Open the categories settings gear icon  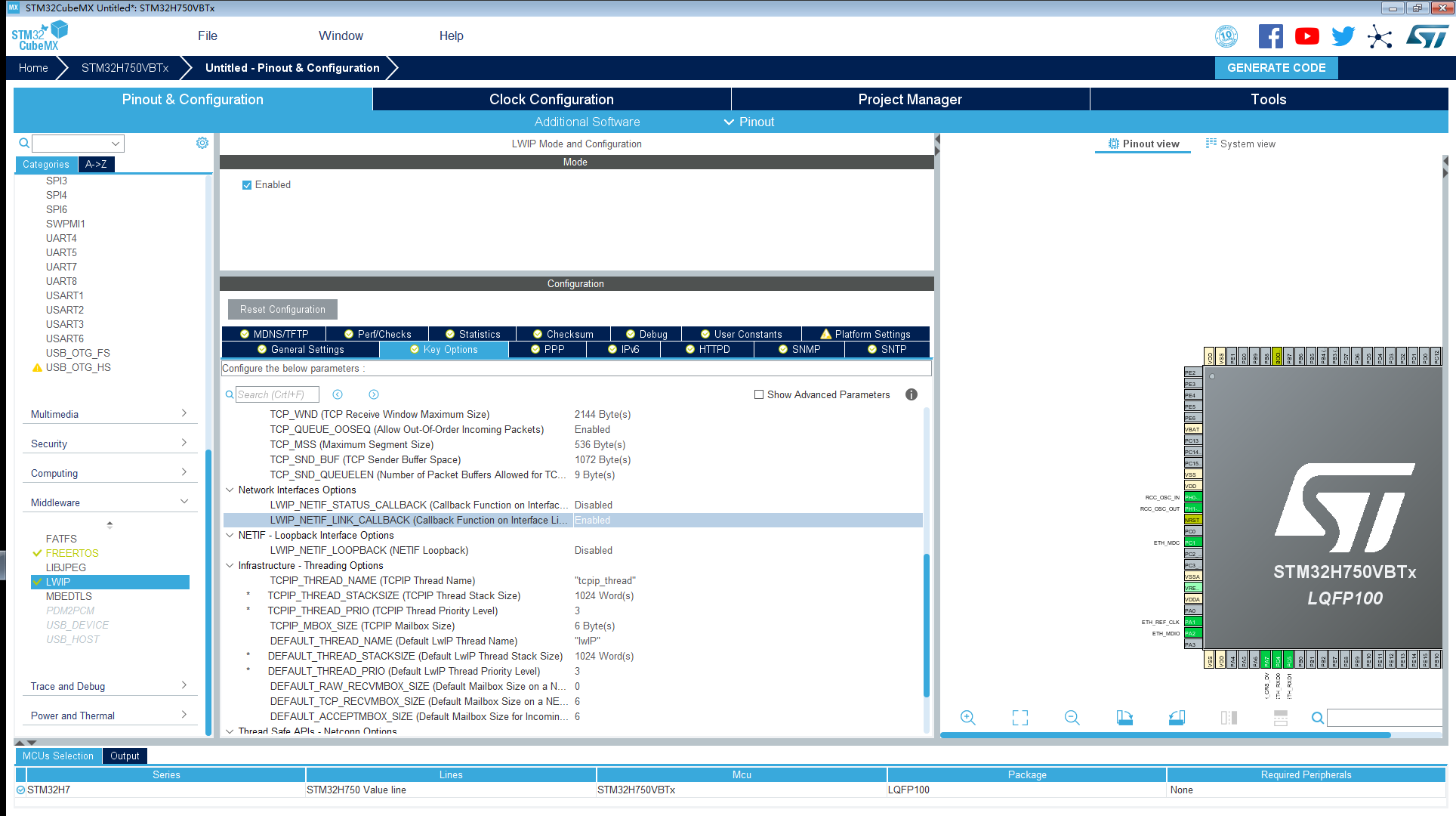point(202,143)
